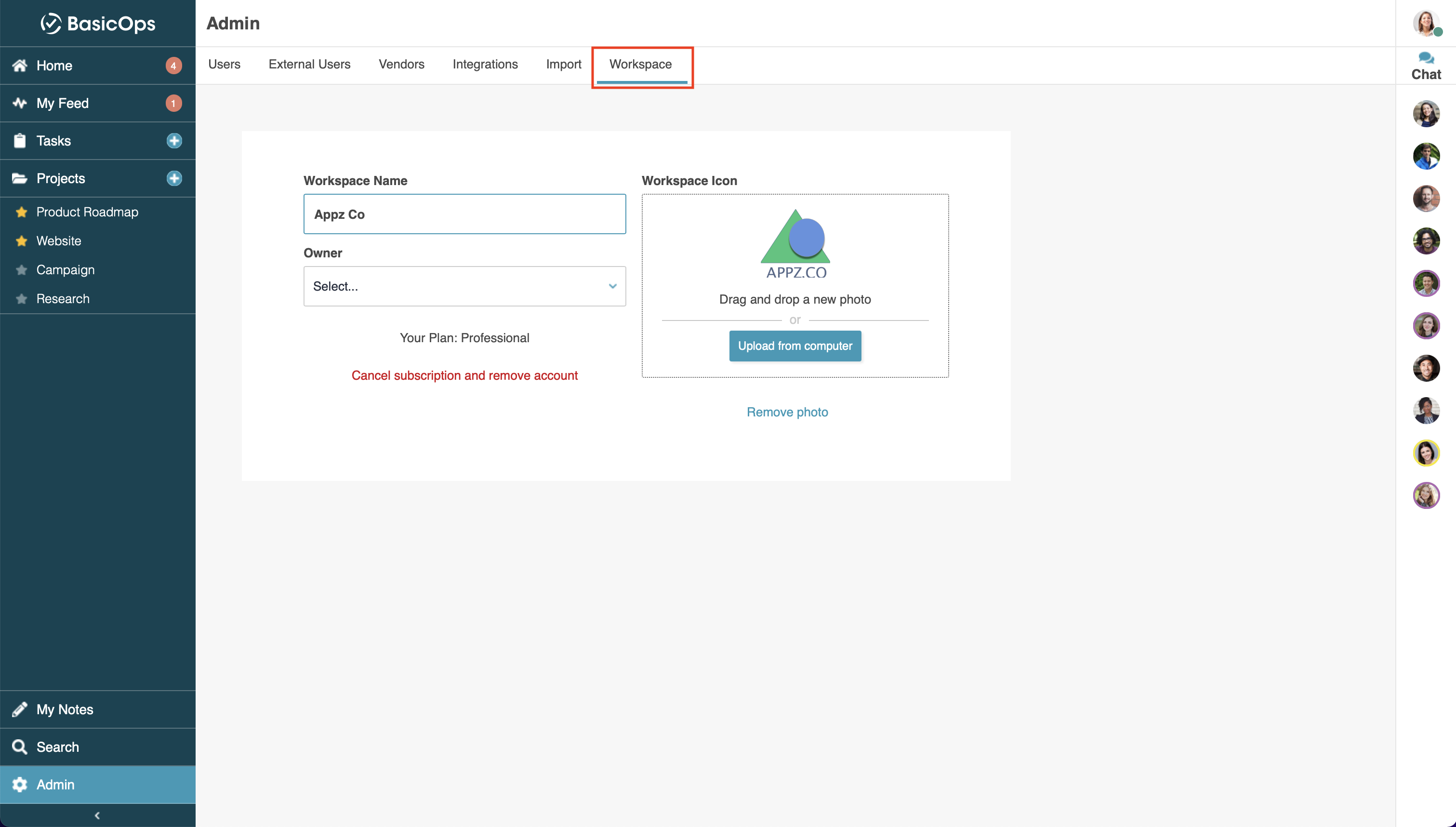Viewport: 1456px width, 827px height.
Task: Open My Notes pencil icon
Action: 20,709
